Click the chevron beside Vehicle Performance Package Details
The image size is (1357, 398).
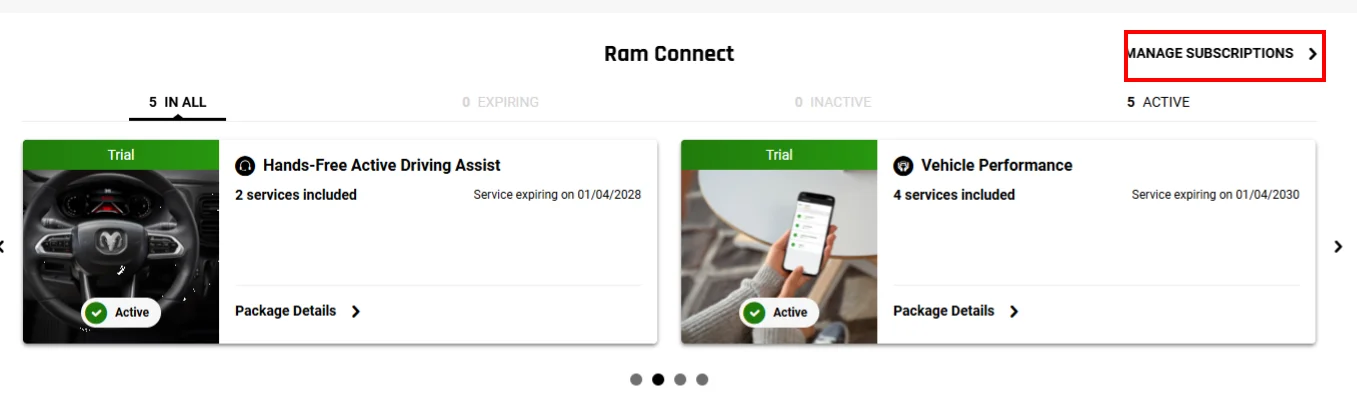[x=1014, y=312]
